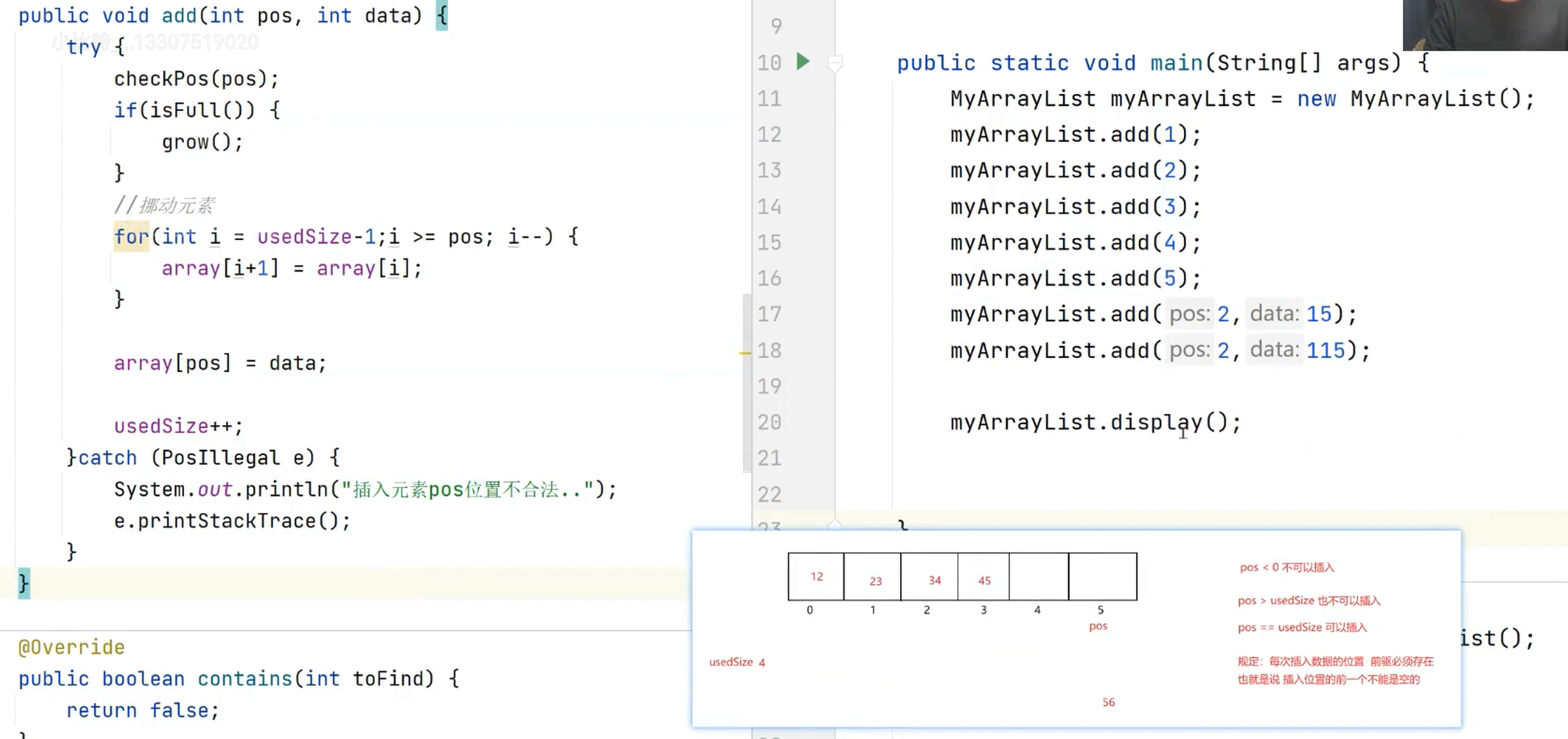1568x739 pixels.
Task: Click 'pos == usedSize' note in diagram
Action: coord(1303,627)
